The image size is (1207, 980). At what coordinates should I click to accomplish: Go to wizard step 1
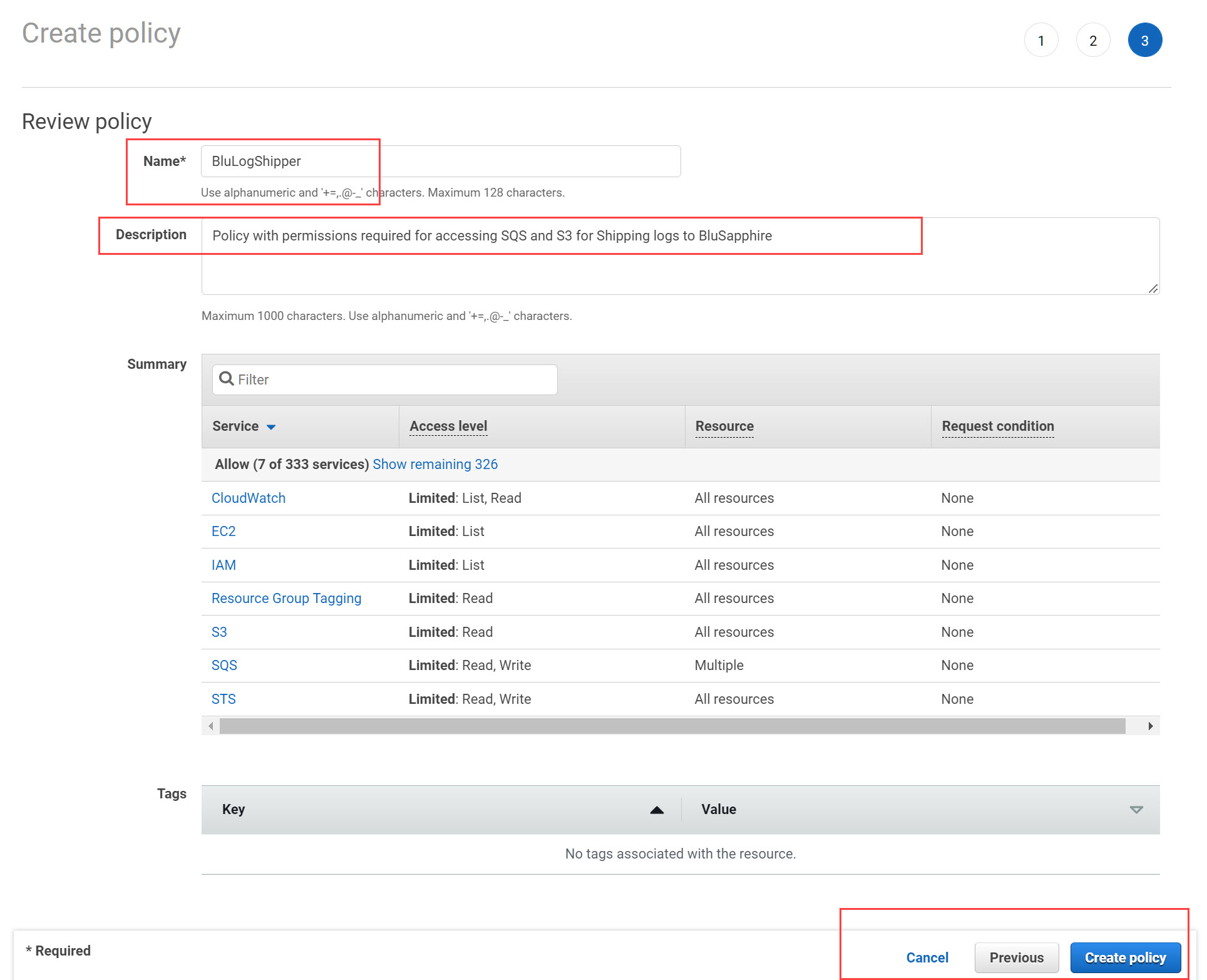point(1041,41)
